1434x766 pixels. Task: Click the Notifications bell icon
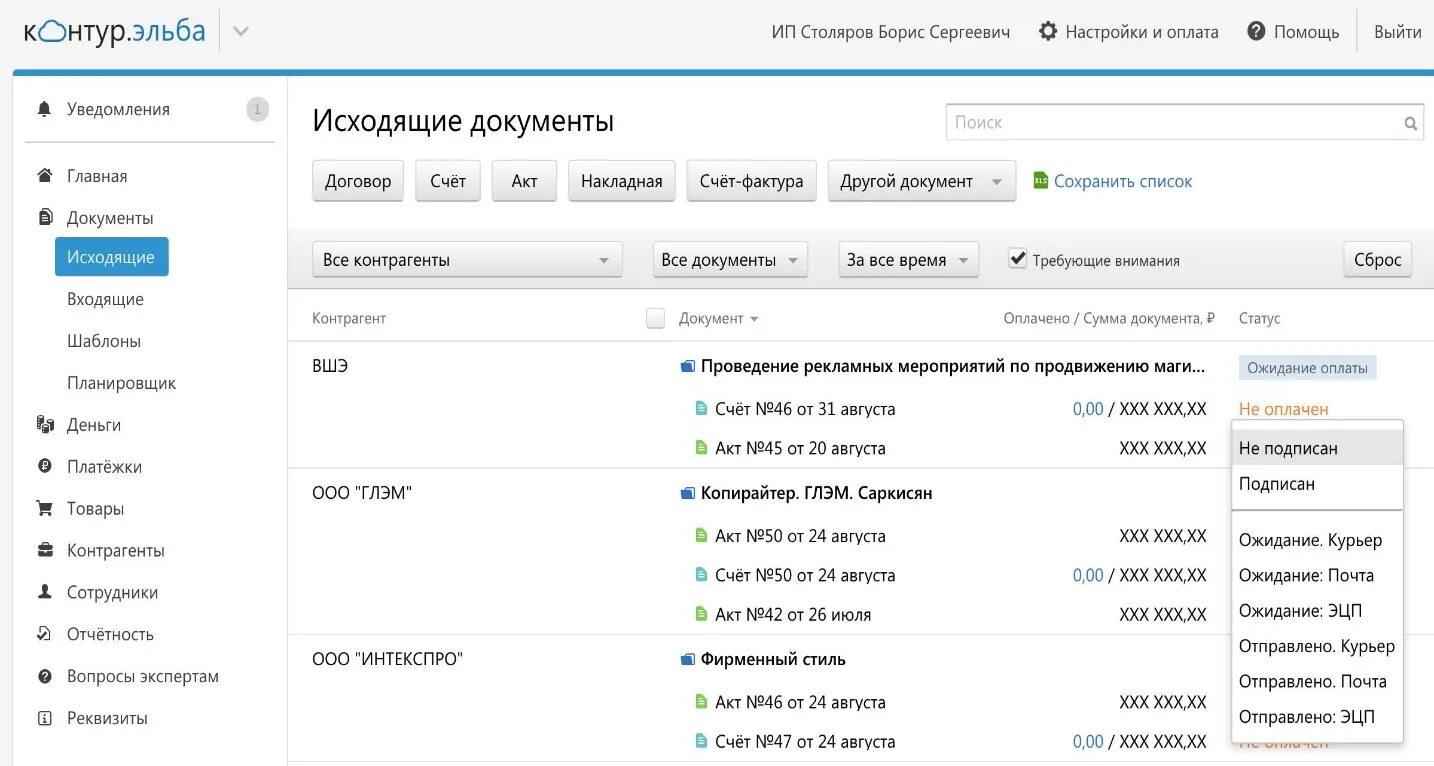(44, 109)
